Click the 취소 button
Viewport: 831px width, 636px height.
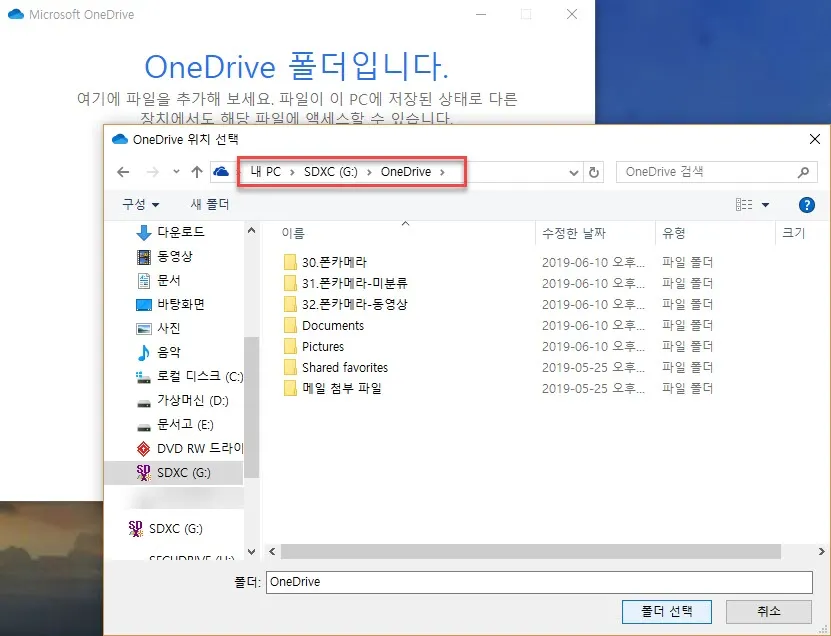[x=768, y=611]
